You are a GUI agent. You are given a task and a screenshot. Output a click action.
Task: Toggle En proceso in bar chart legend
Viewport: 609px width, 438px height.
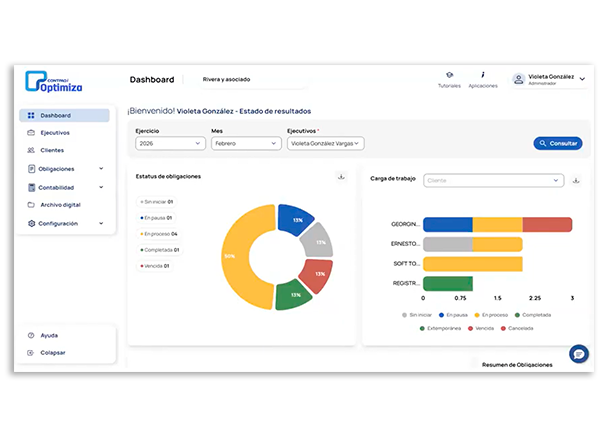[x=491, y=315]
